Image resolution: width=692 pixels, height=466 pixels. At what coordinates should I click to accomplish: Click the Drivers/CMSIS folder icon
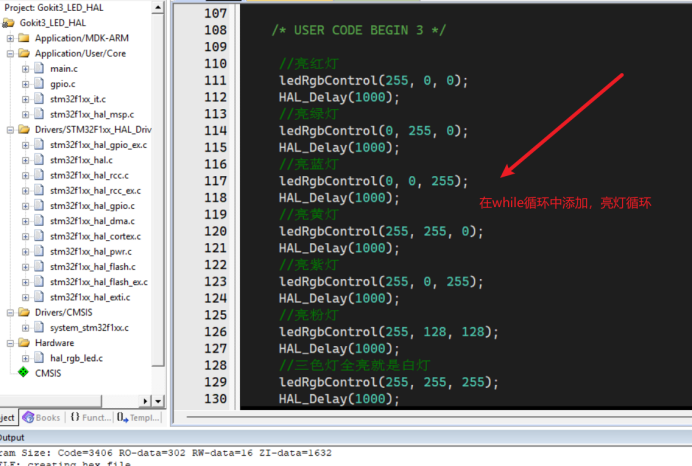[x=24, y=312]
